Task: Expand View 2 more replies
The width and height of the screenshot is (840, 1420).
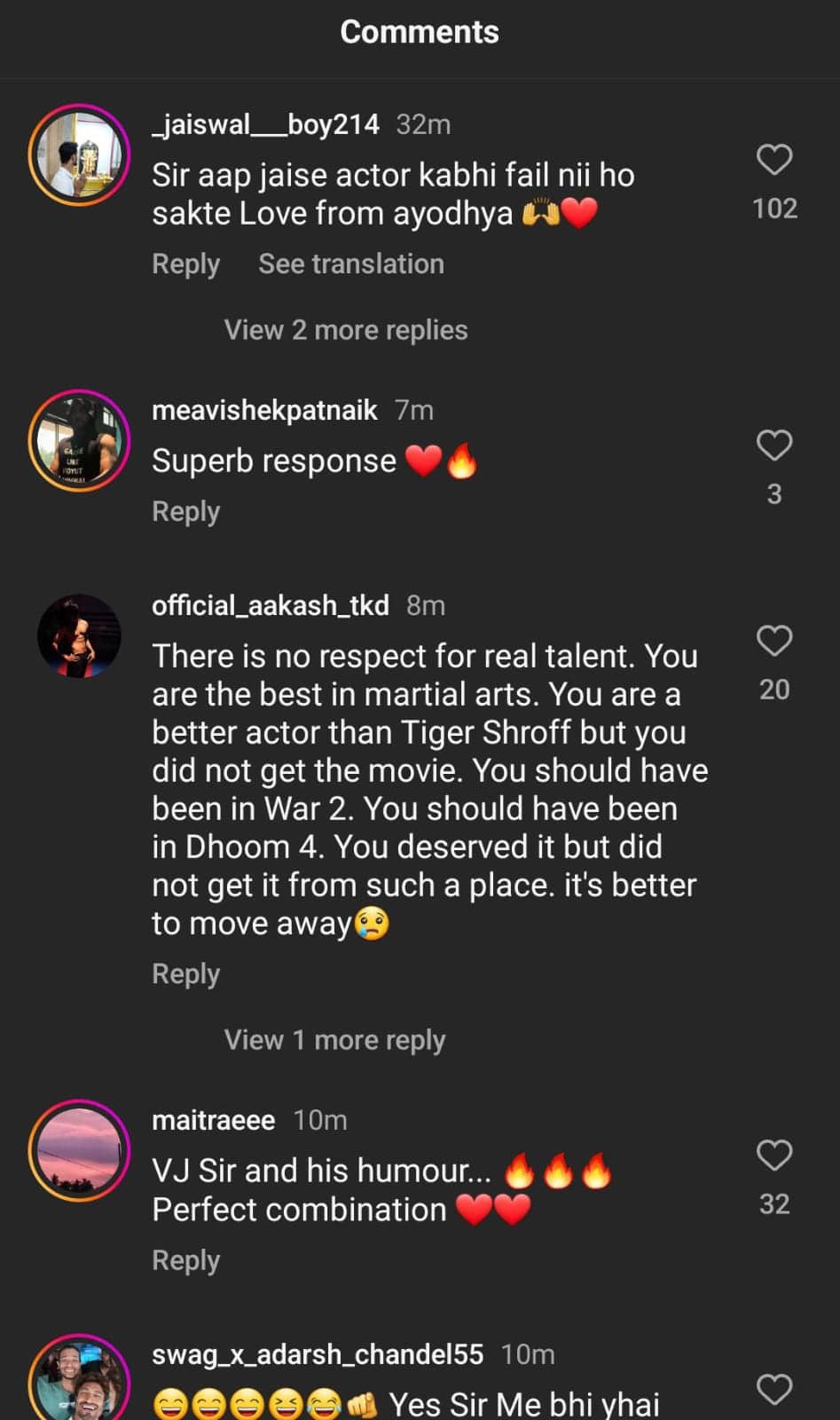Action: [345, 329]
